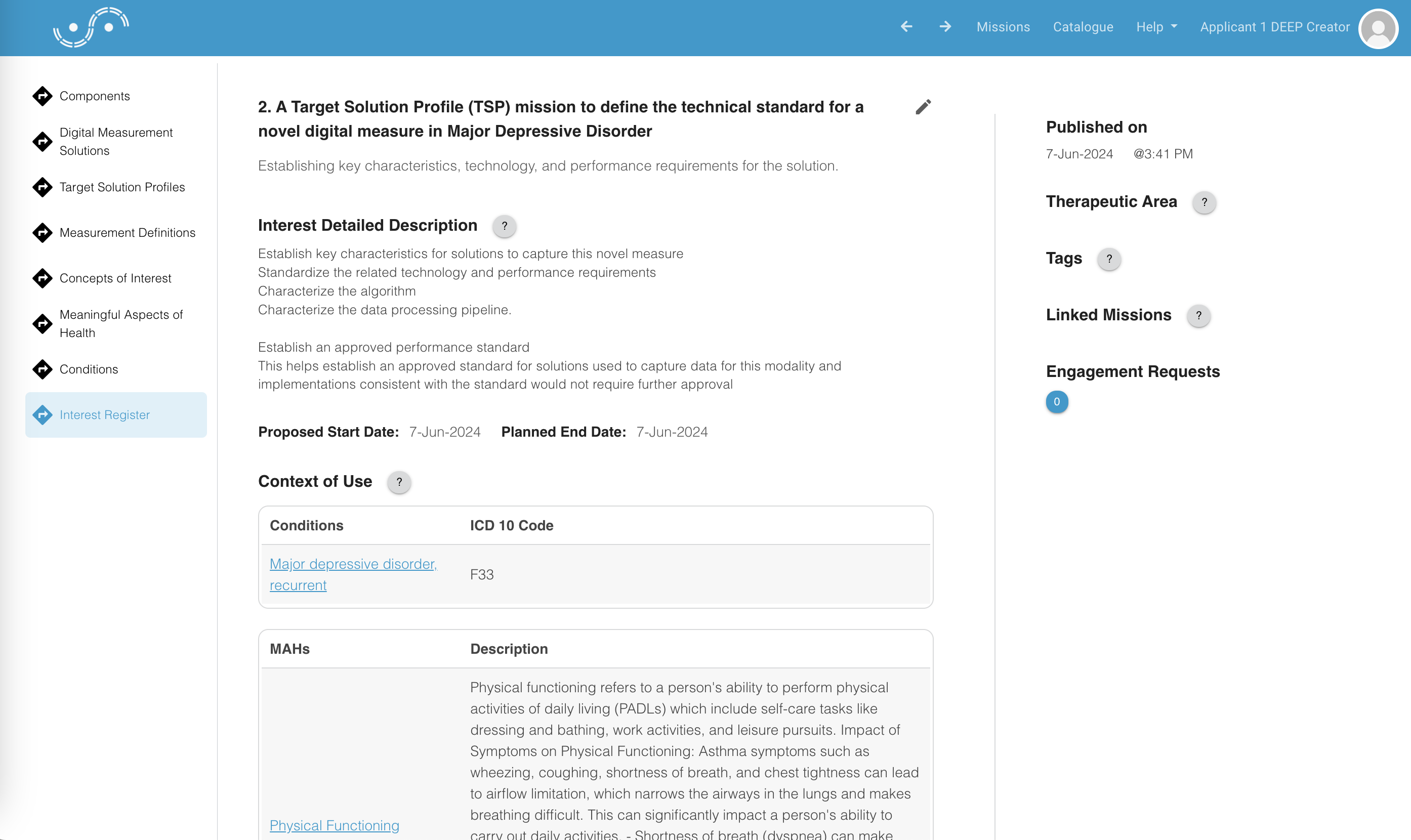Screen dimensions: 1411x840
Task: Open Therapeutic Area help icon
Action: [1204, 202]
